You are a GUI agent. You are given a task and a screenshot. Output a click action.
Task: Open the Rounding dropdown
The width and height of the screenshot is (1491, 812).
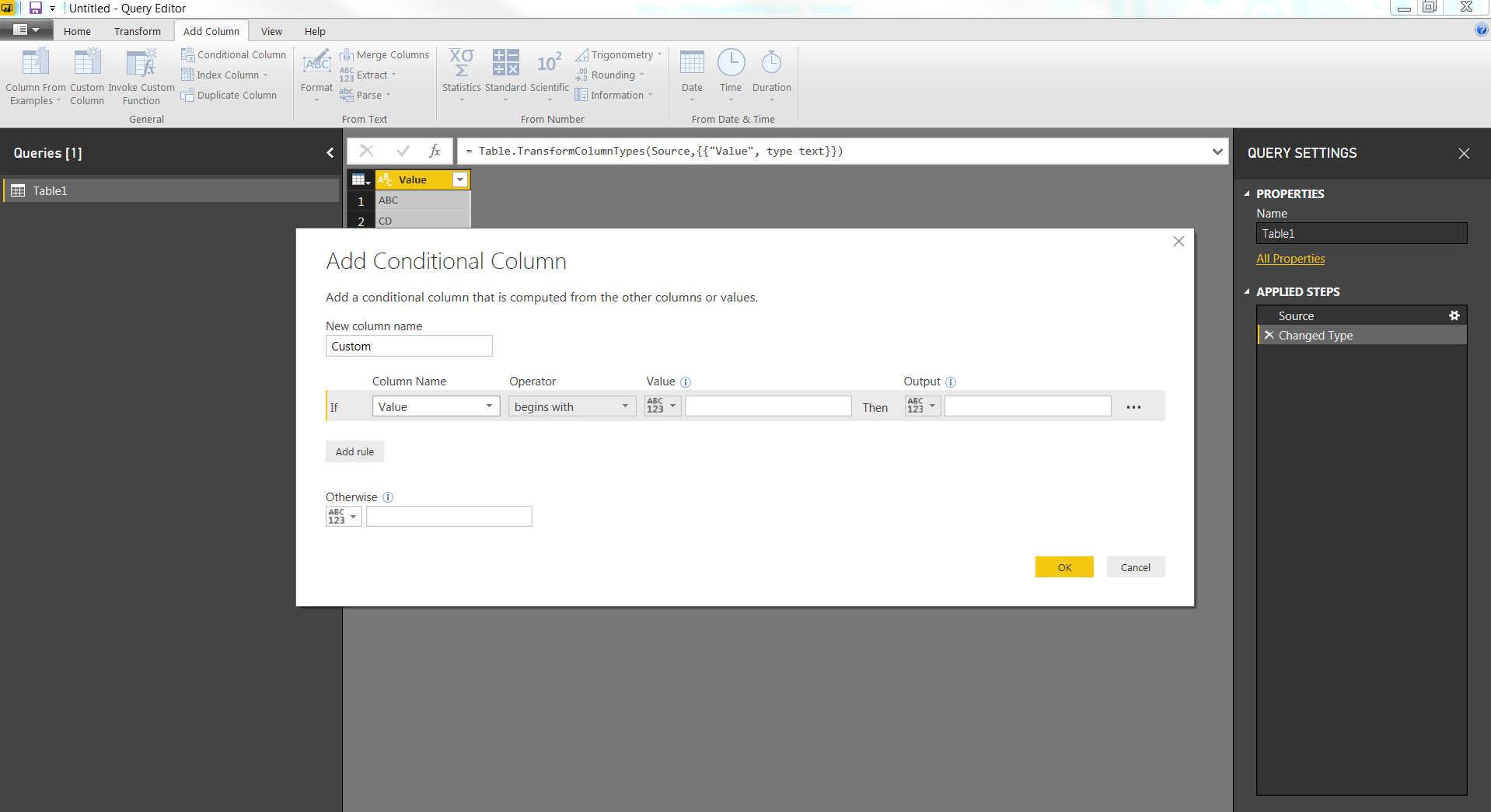[610, 75]
